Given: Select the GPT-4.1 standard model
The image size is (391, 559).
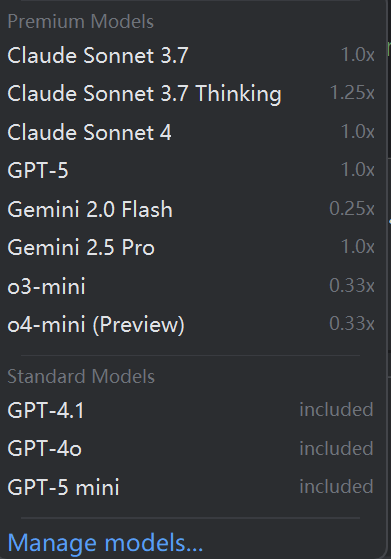Looking at the screenshot, I should [192, 410].
